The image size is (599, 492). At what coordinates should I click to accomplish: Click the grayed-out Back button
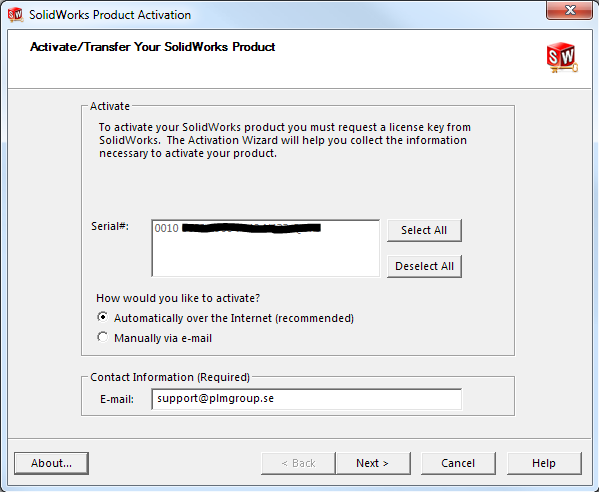298,463
